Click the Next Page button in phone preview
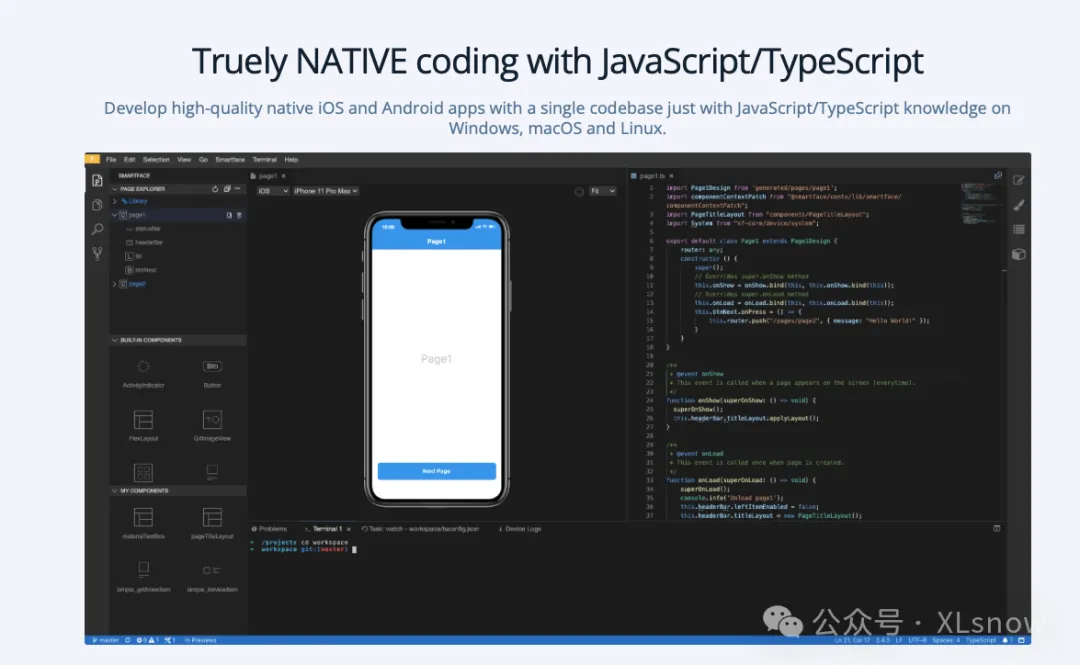The height and width of the screenshot is (665, 1080). tap(437, 471)
